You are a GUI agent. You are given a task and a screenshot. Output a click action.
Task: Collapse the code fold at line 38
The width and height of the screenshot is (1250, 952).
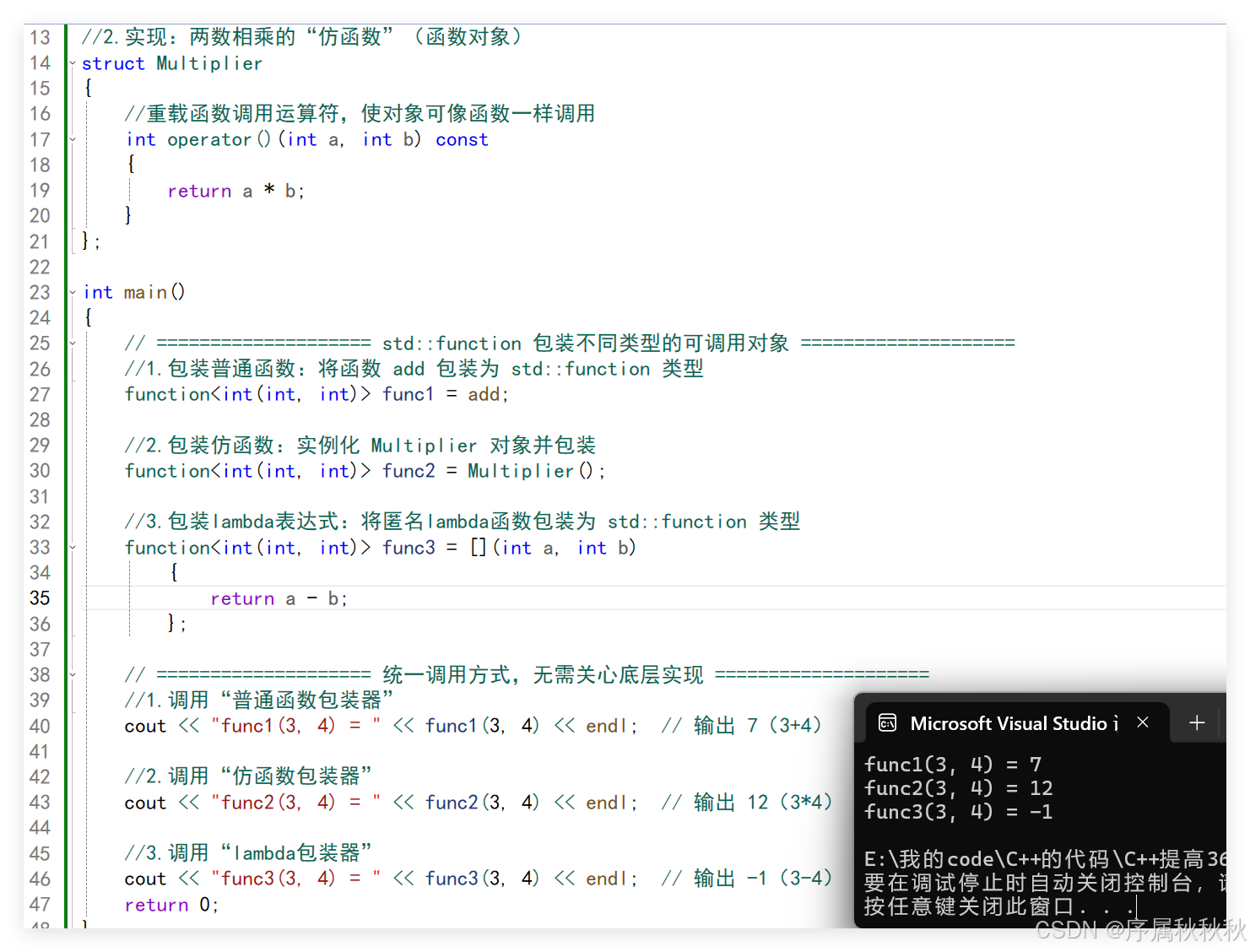(72, 674)
